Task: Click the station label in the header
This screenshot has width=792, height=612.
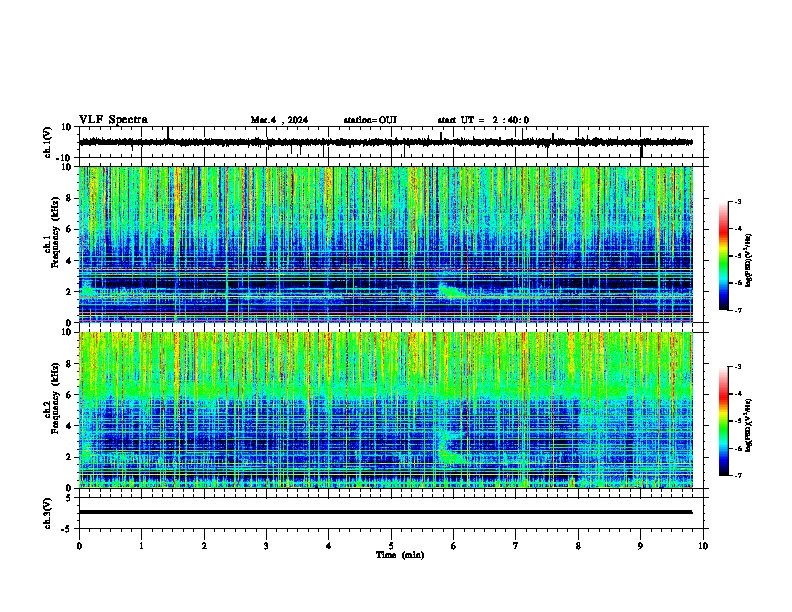Action: tap(370, 120)
